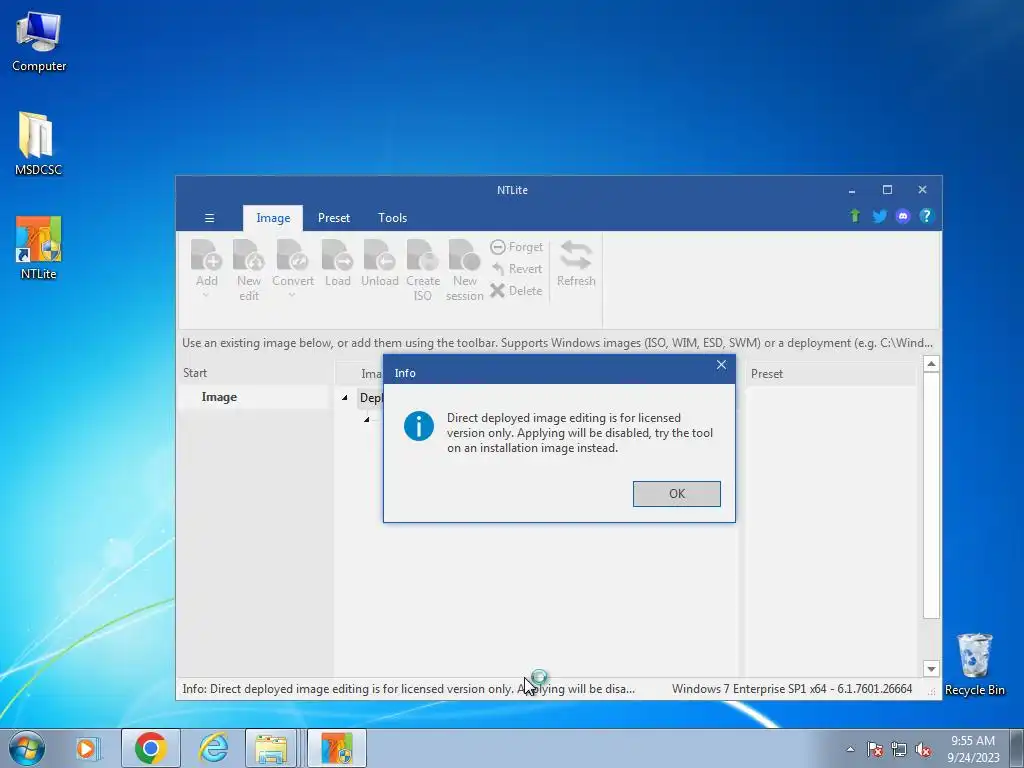Switch to the Preset tab
This screenshot has height=768, width=1024.
click(334, 218)
